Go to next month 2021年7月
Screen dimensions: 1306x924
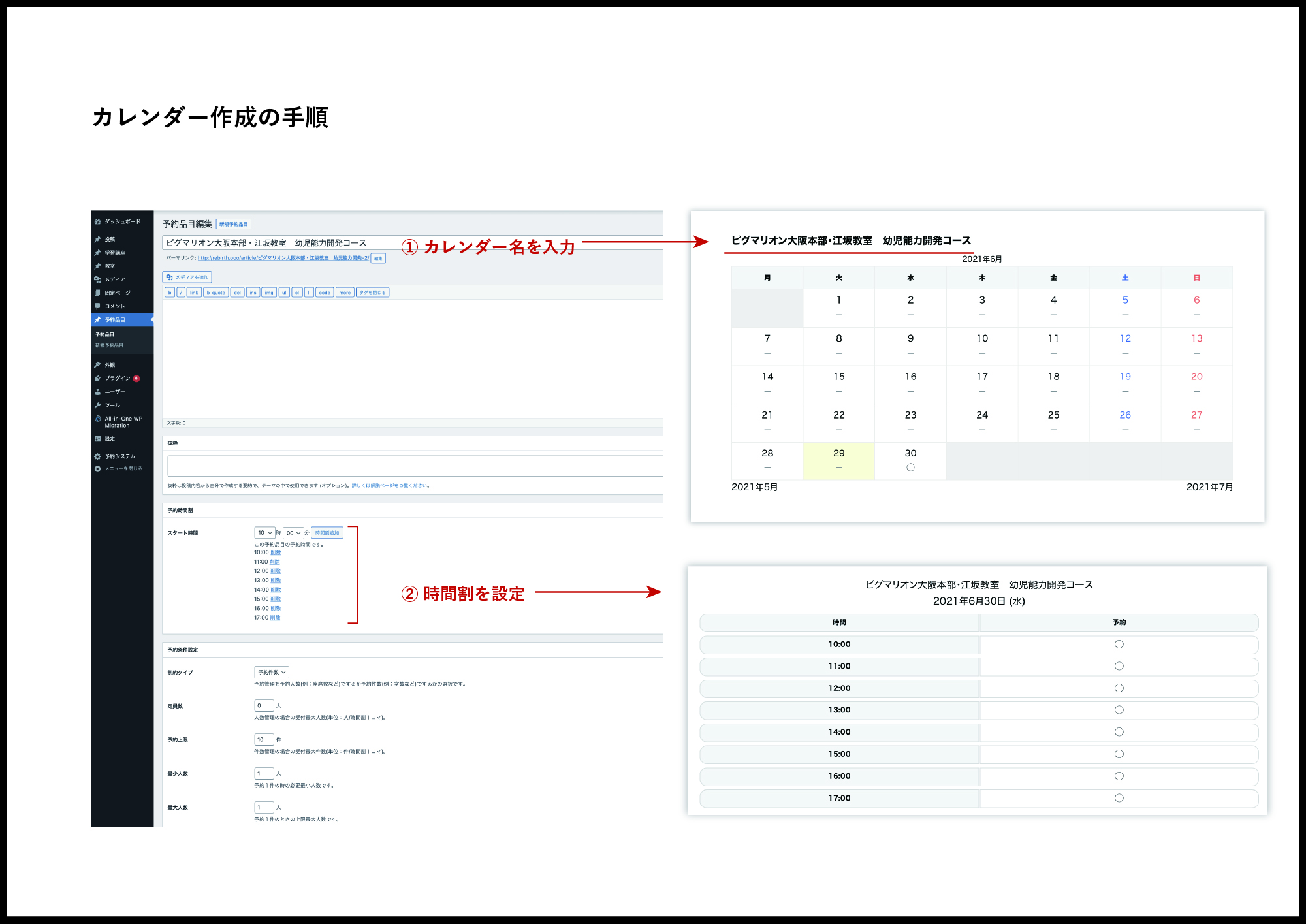1209,487
